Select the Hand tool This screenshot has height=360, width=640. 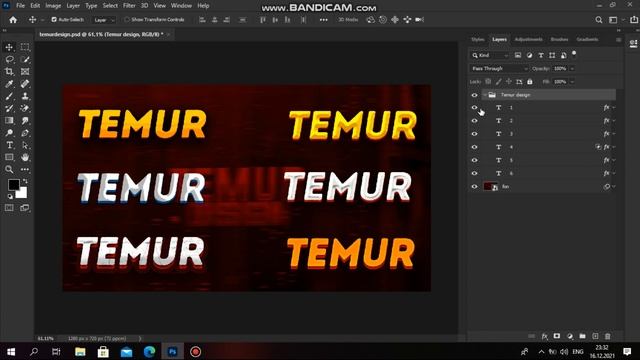(x=25, y=158)
